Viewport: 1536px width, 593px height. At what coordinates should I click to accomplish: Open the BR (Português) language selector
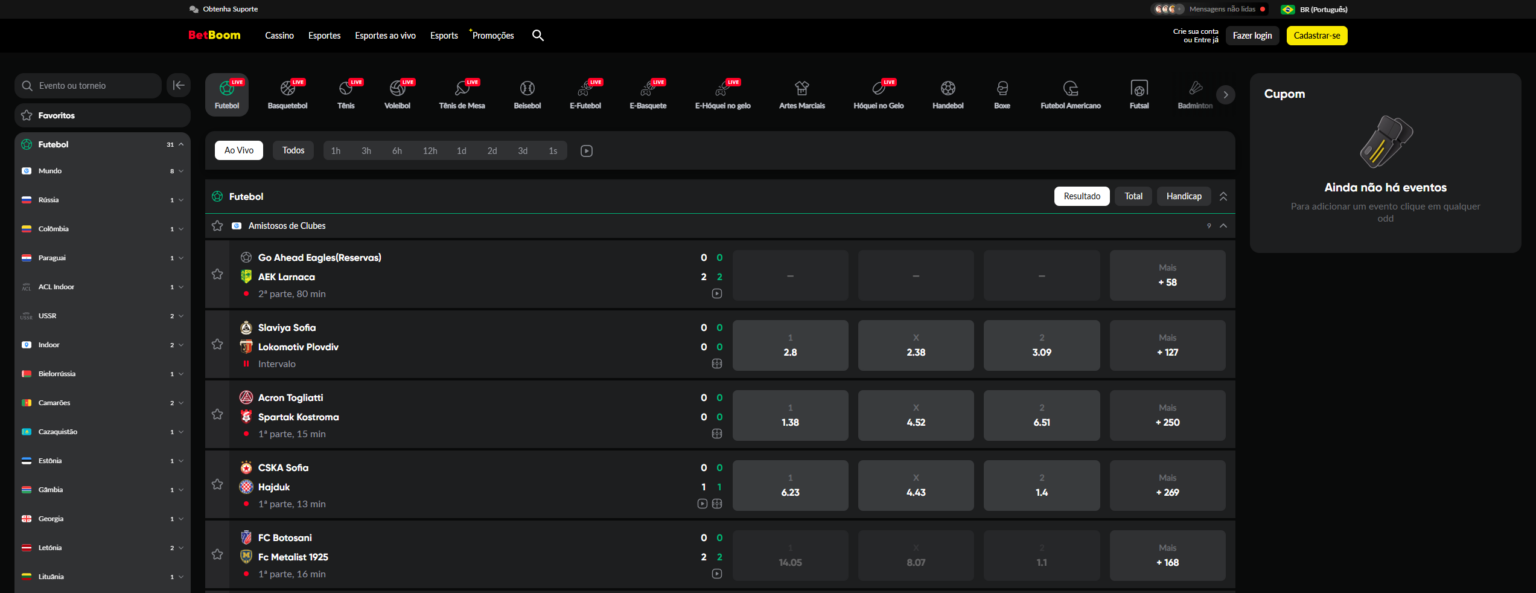[1314, 9]
